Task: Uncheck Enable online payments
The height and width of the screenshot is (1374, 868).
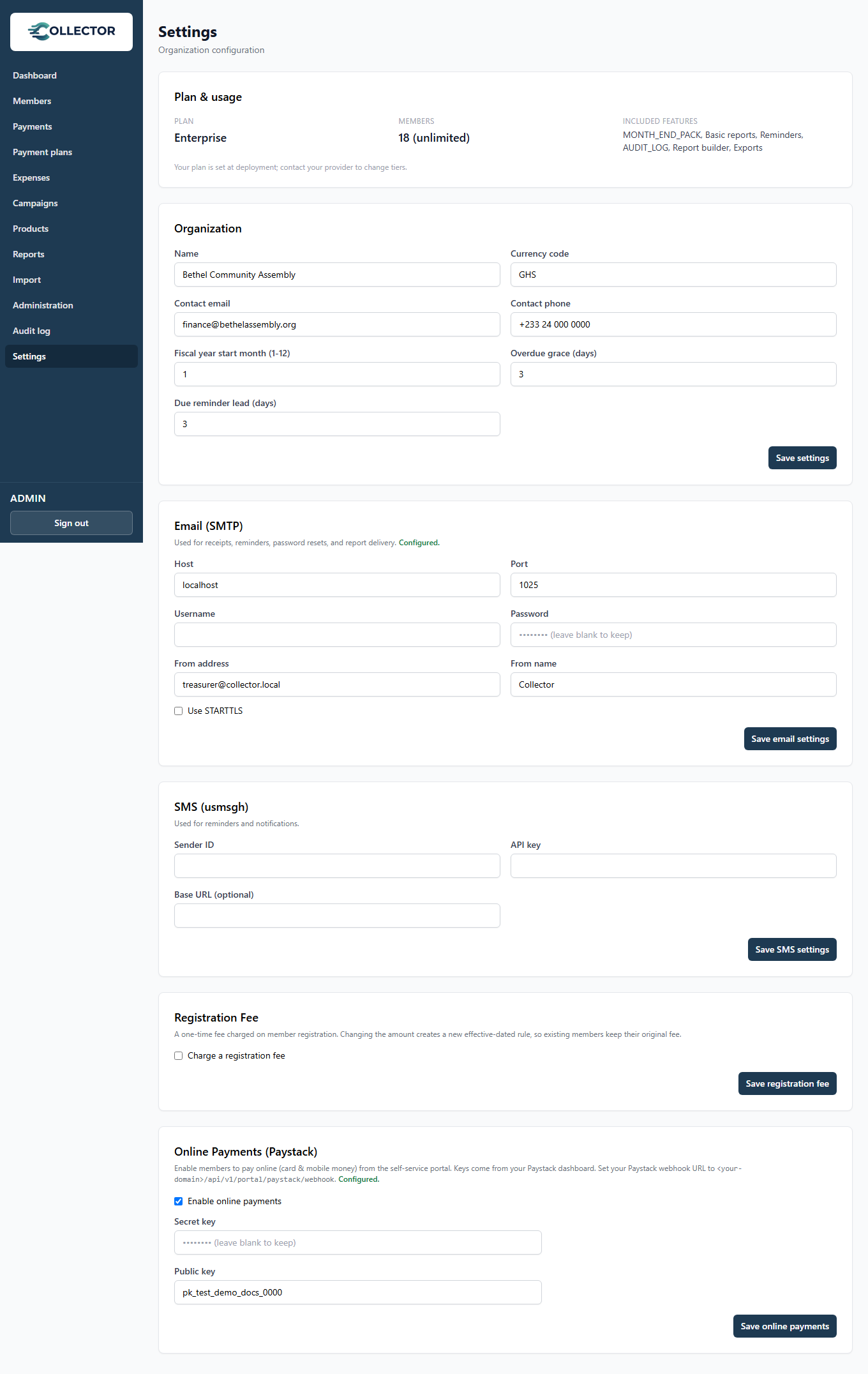Action: (x=179, y=1202)
